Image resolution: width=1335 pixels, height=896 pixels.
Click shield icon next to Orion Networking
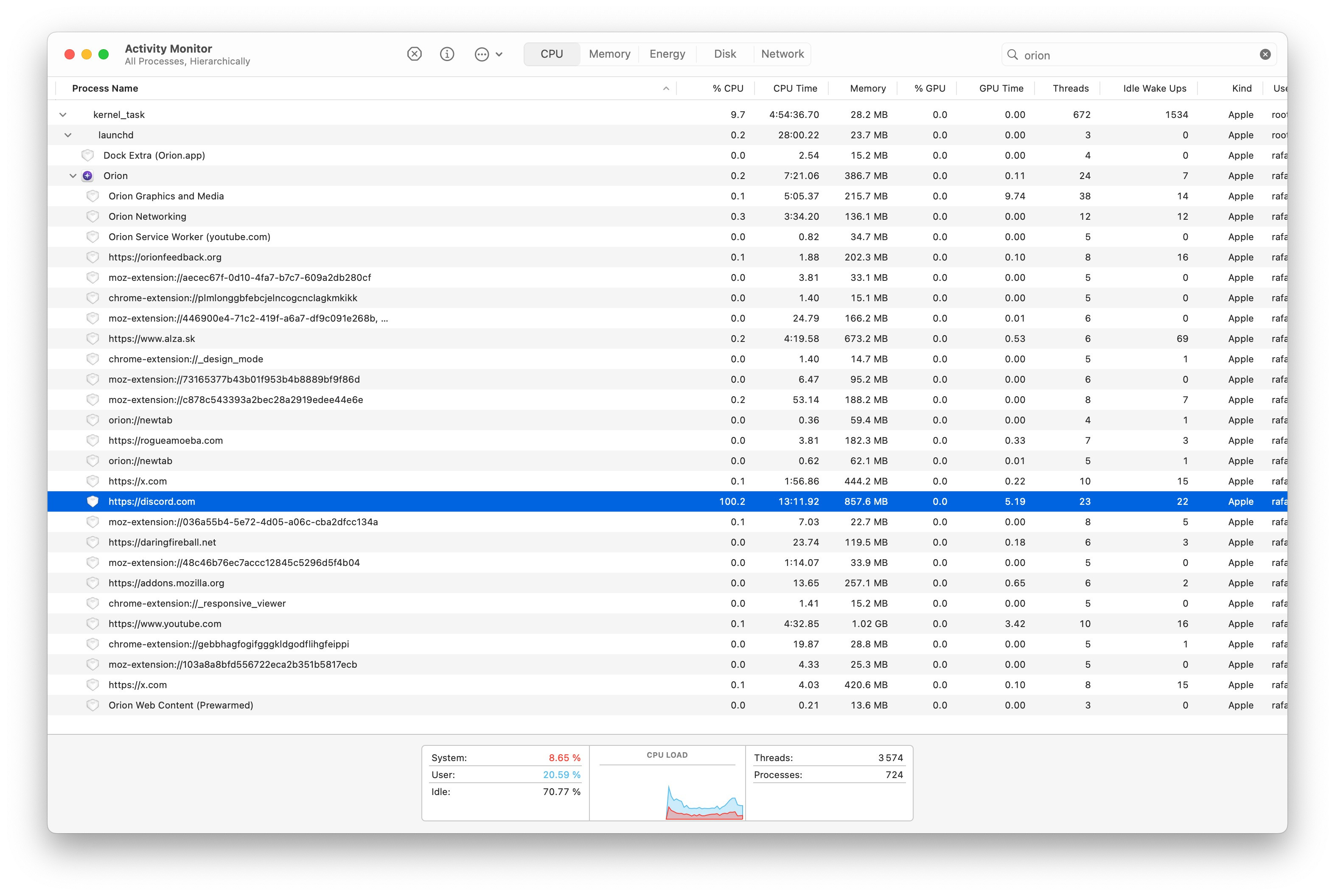point(93,216)
